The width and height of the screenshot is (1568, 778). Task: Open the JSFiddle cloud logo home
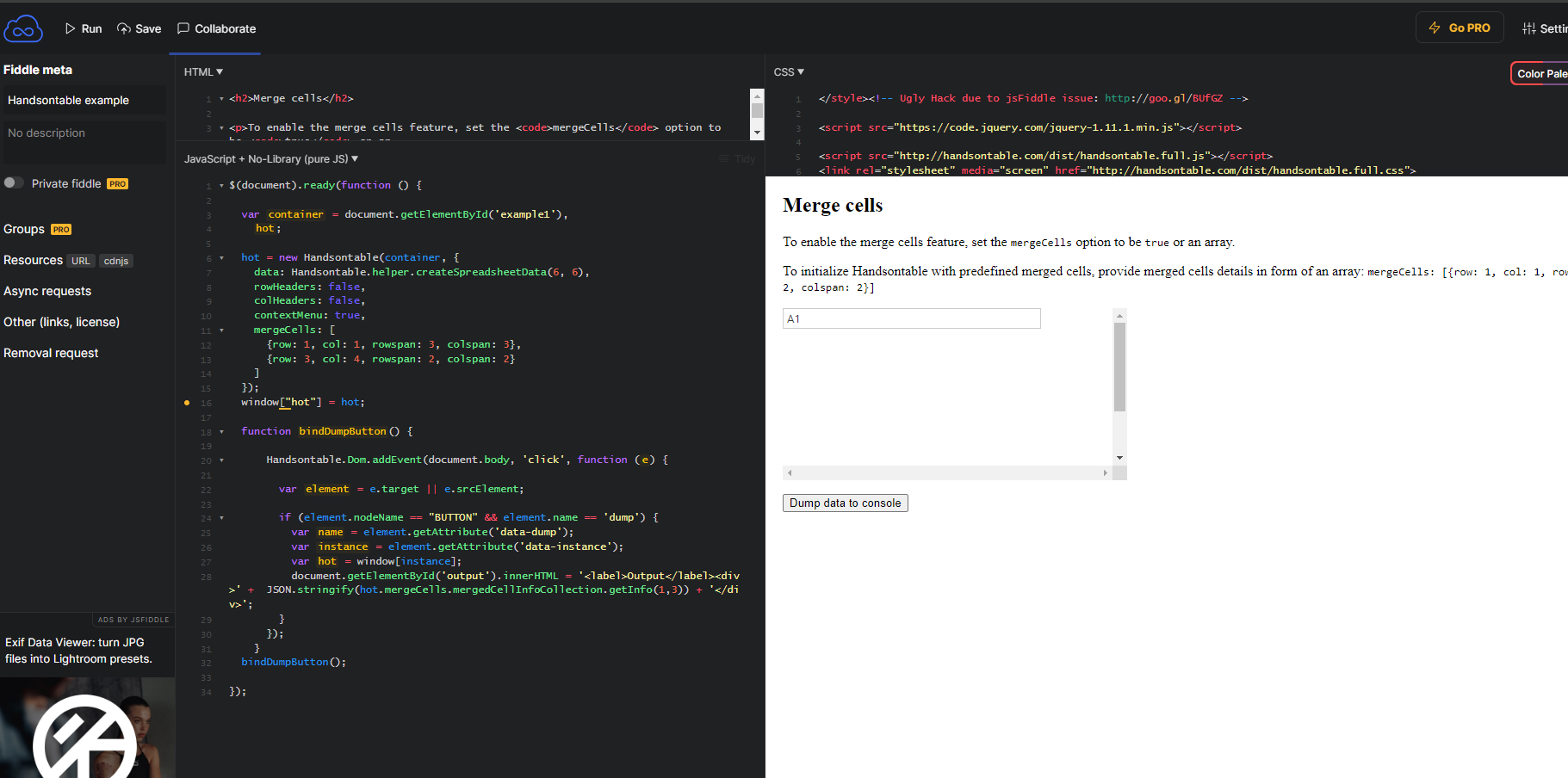point(23,28)
